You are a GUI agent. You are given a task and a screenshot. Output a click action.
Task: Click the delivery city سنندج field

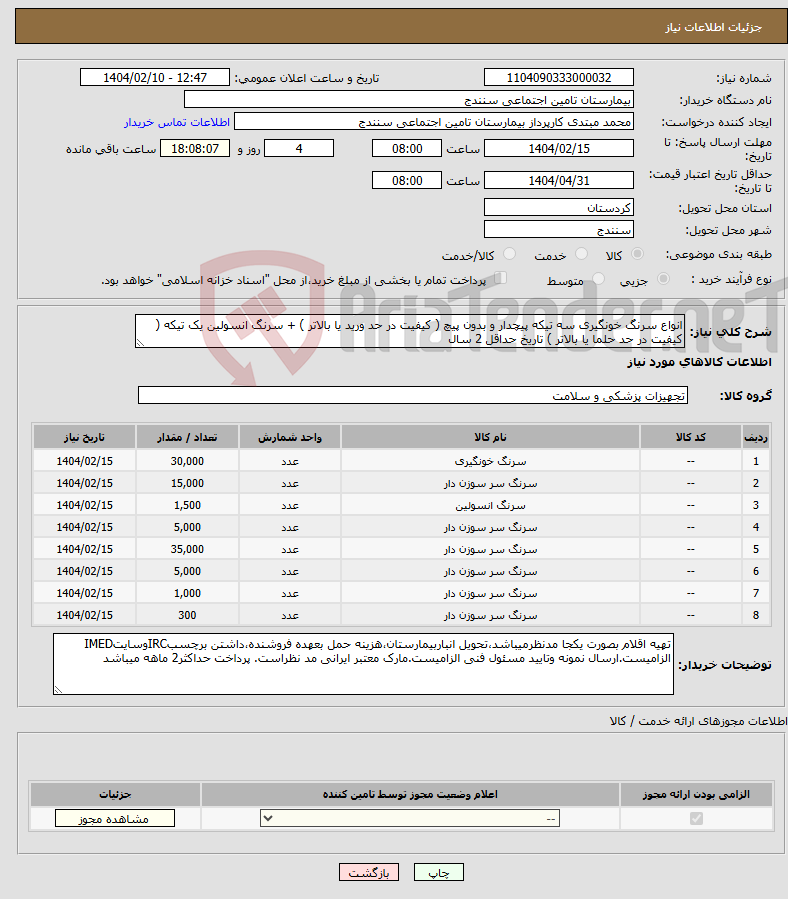559,229
